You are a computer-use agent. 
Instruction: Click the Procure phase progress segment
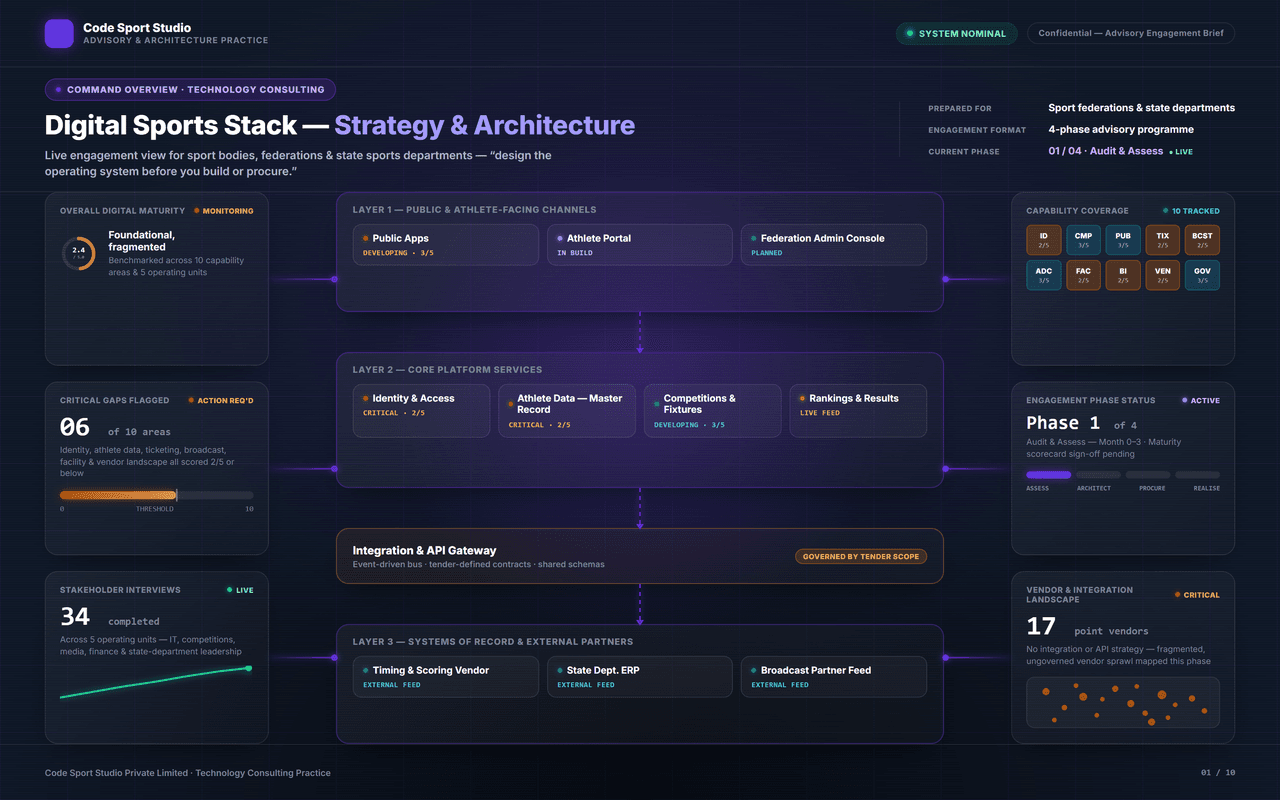pos(1147,475)
